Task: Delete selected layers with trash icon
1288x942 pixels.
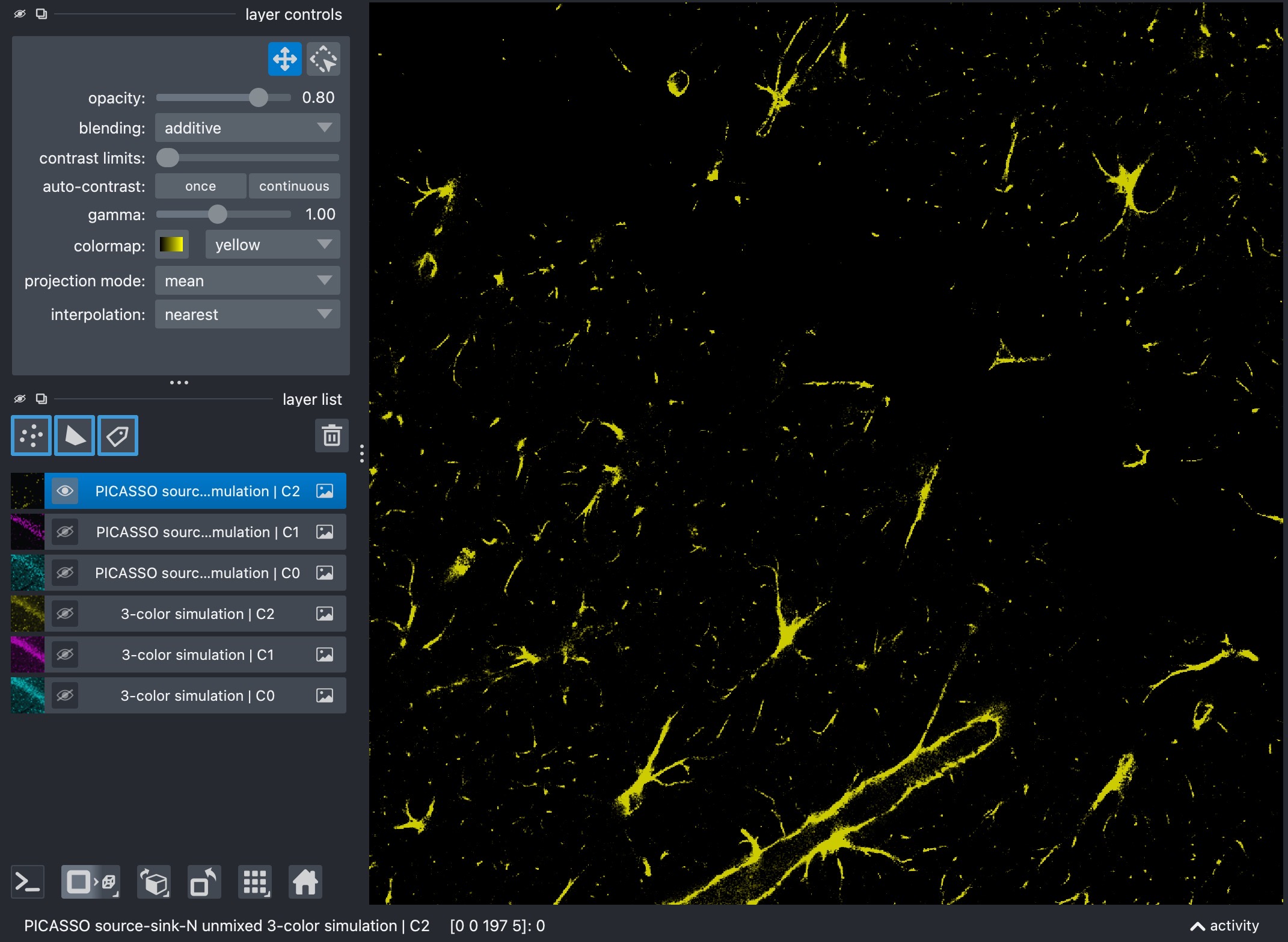Action: point(332,436)
